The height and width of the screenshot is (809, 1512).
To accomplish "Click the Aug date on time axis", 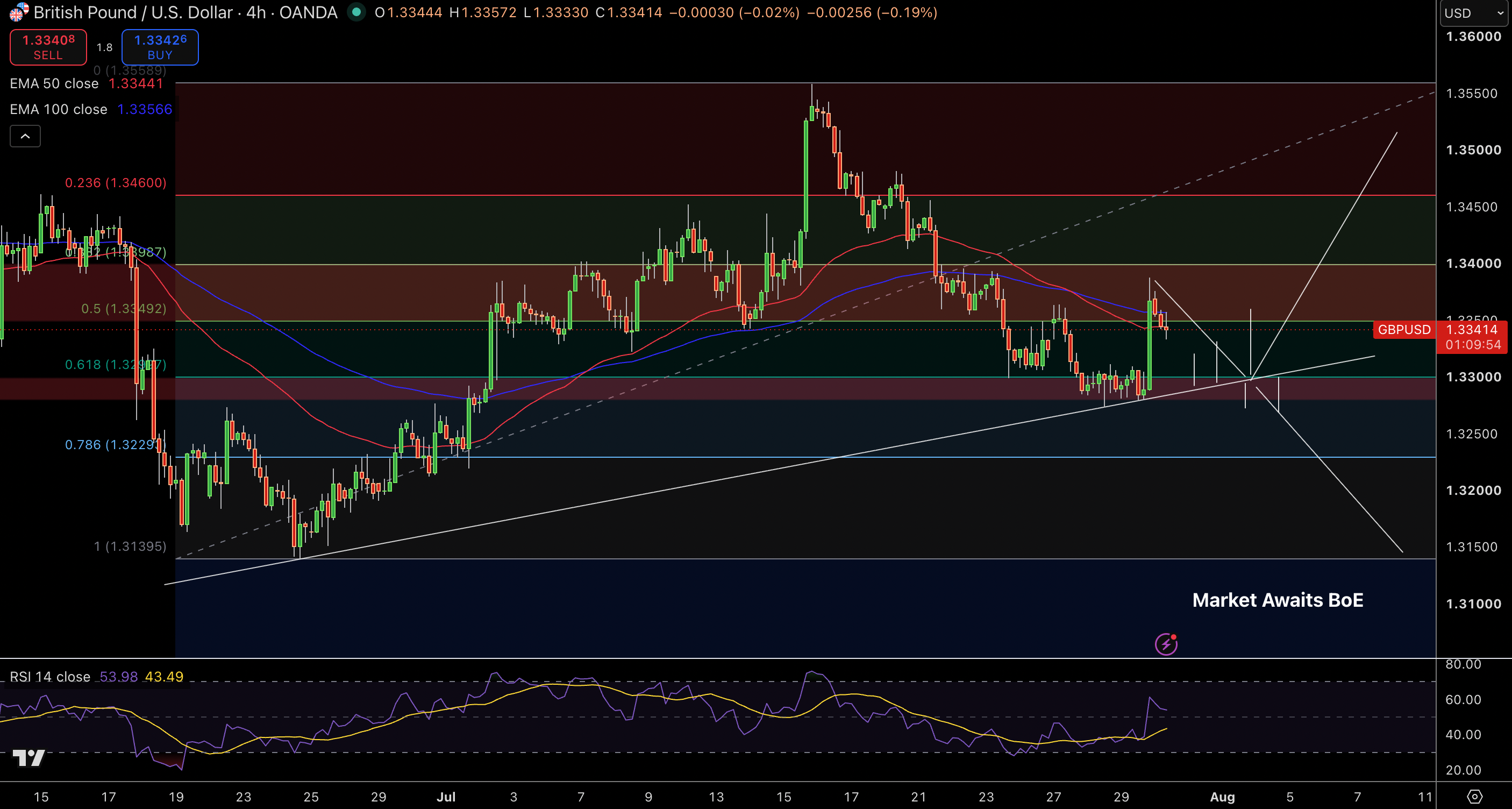I will point(1223,797).
